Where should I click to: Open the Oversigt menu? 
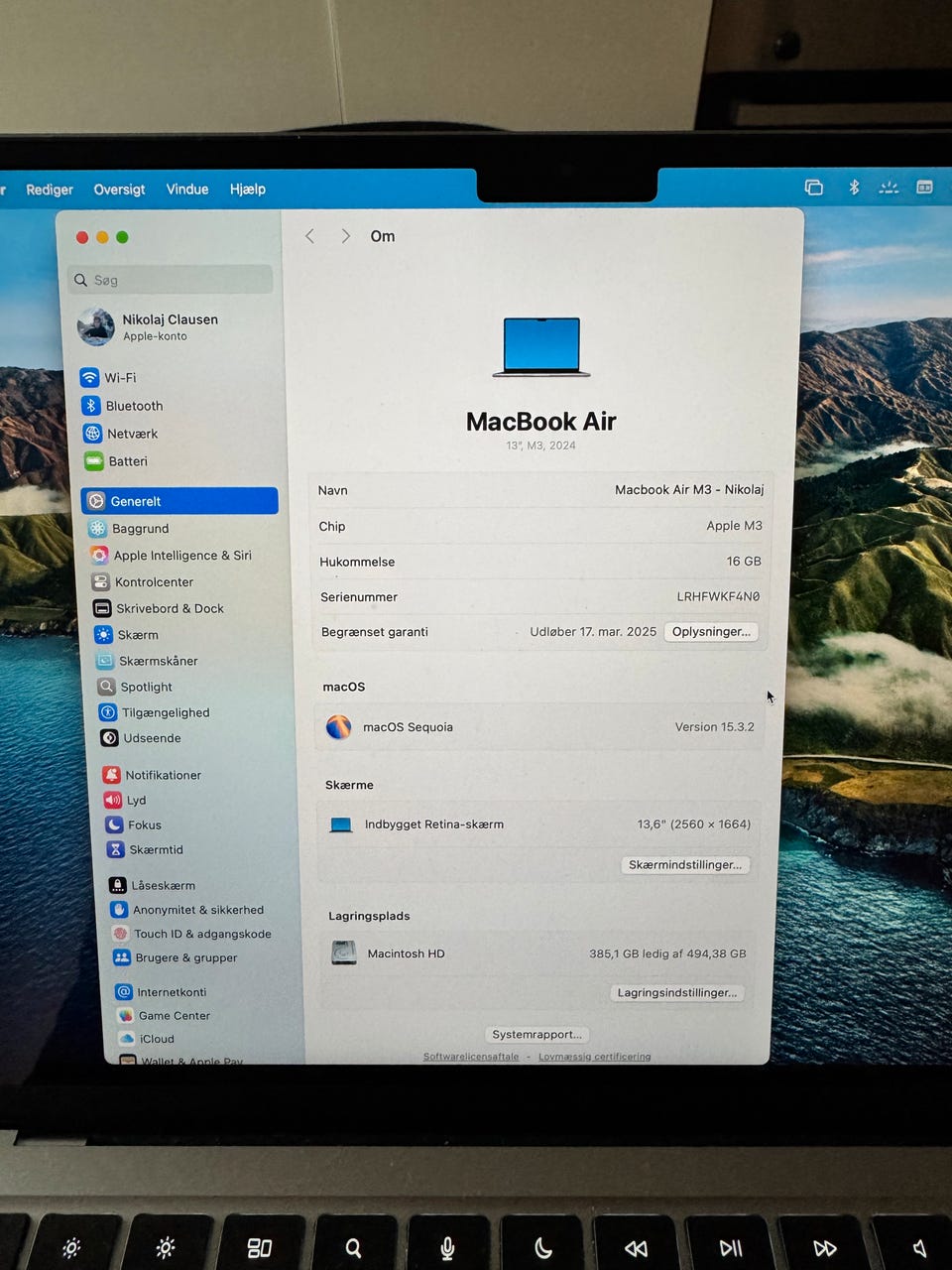click(x=119, y=190)
